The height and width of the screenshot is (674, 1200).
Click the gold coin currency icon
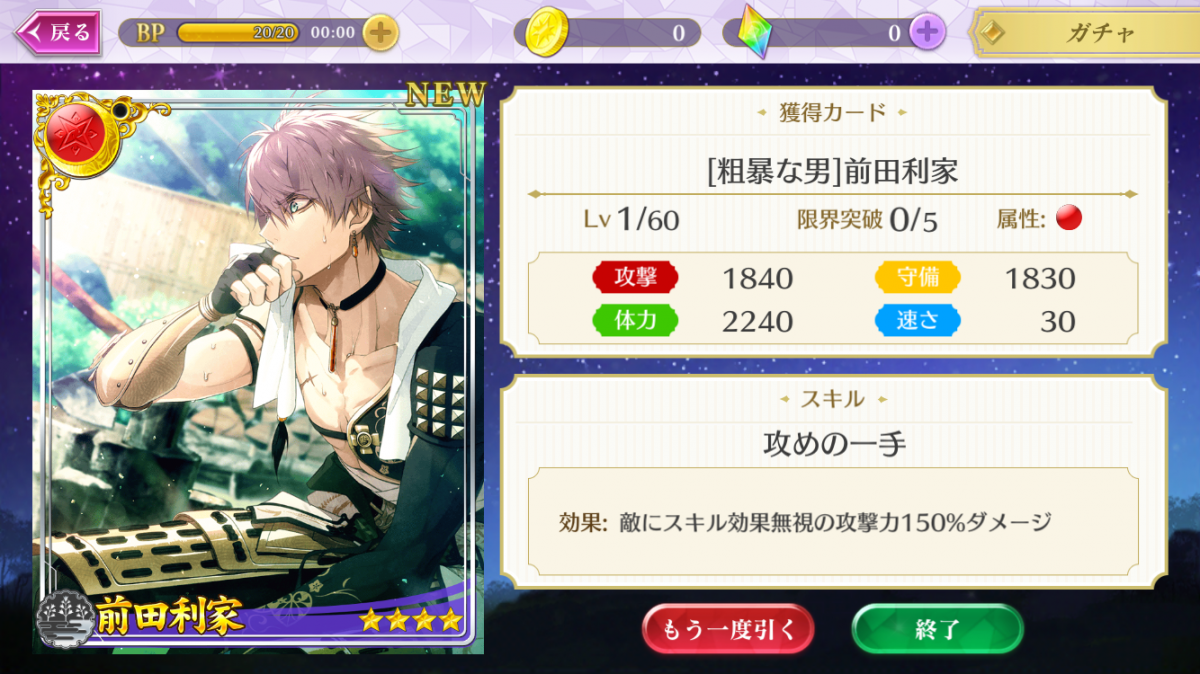pos(547,32)
